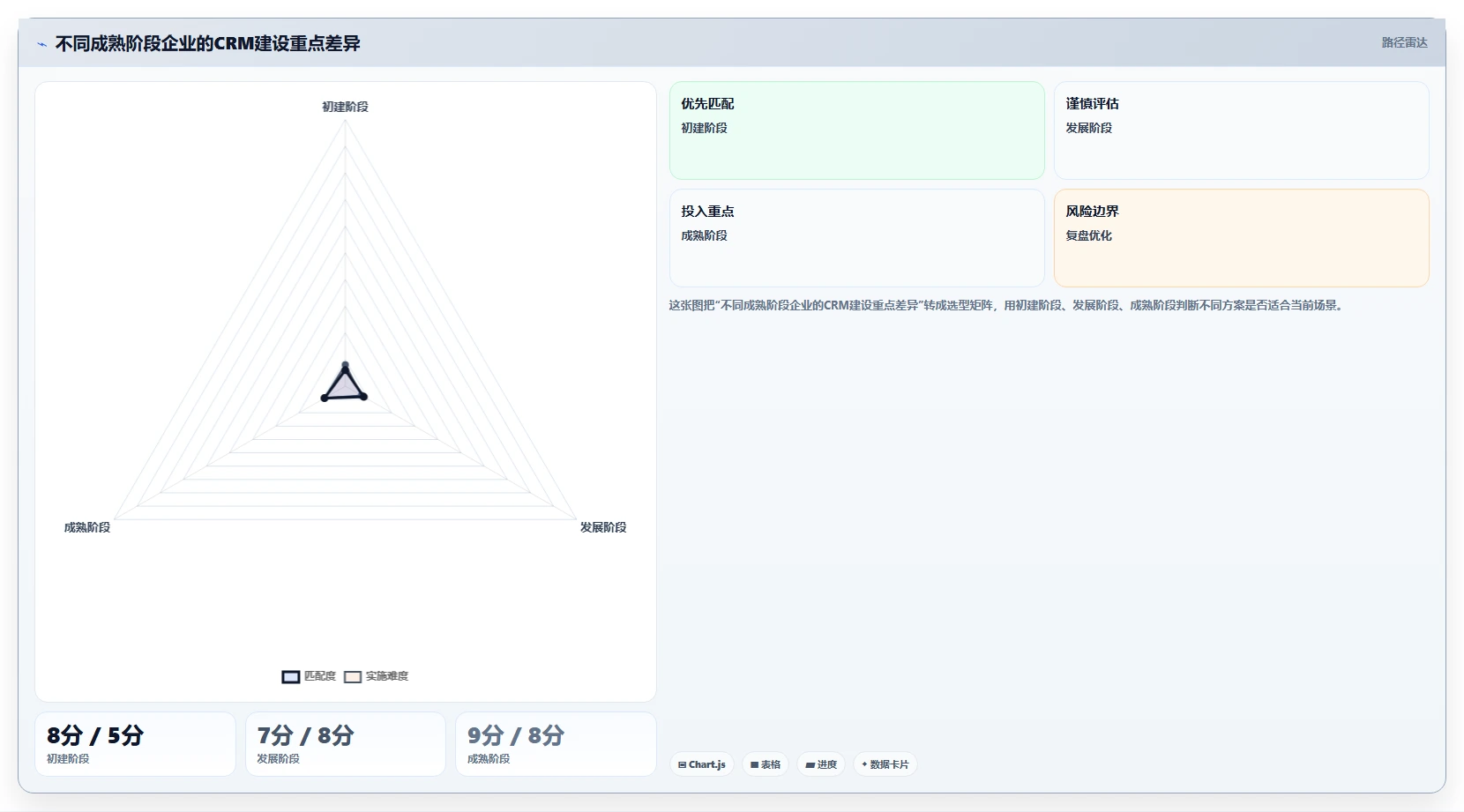Click the 发展阶段 axis label on the radar
The height and width of the screenshot is (812, 1464).
(x=603, y=527)
